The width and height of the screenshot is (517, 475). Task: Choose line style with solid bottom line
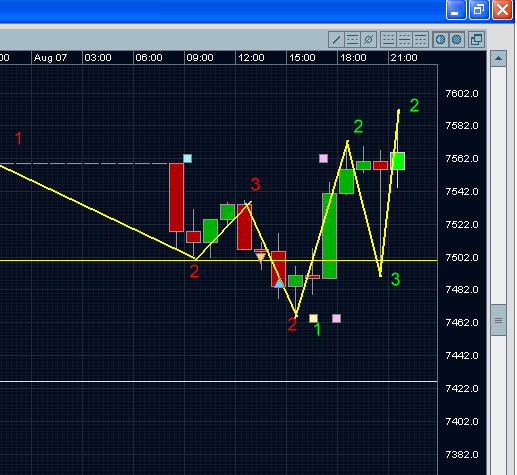click(388, 40)
